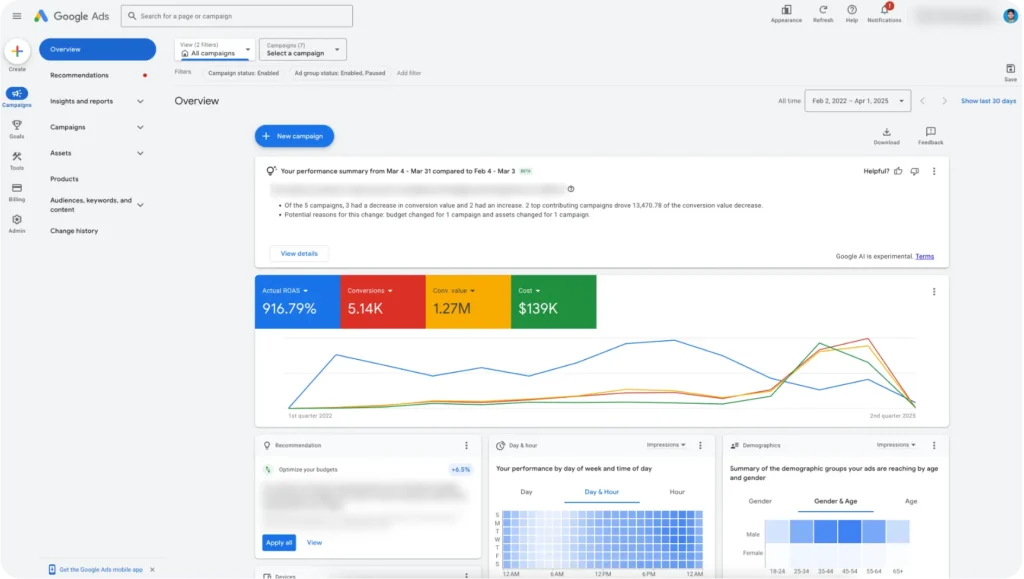Open the Billing card icon
1024x579 pixels.
[x=17, y=188]
